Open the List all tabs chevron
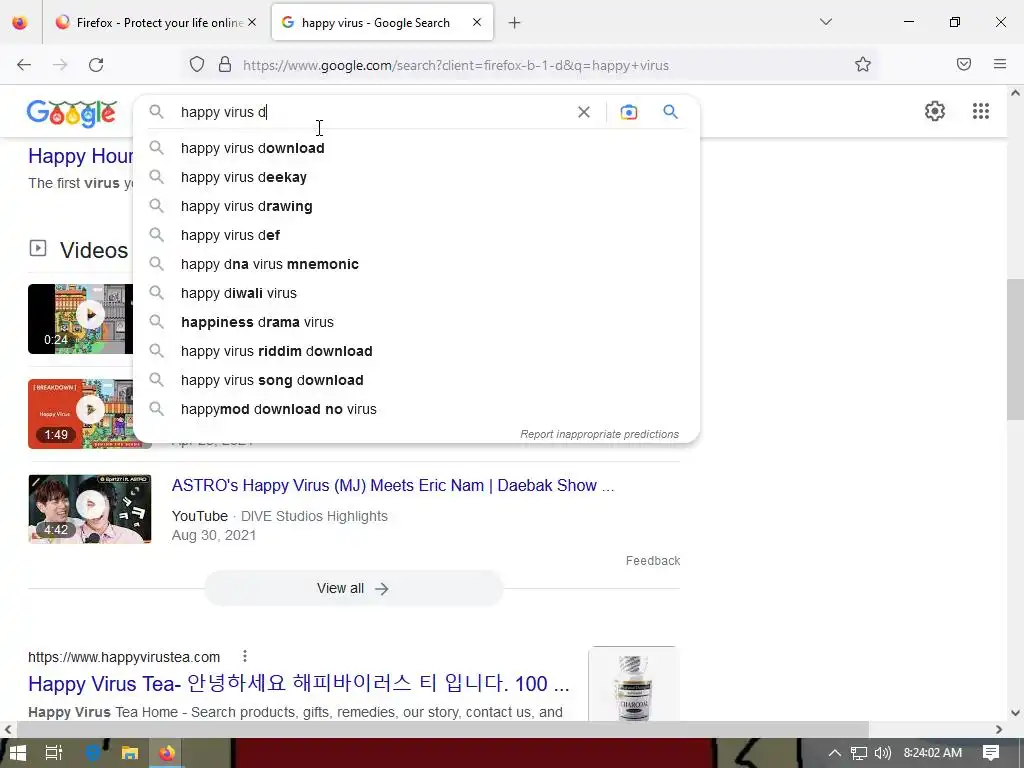This screenshot has width=1024, height=768. [825, 22]
